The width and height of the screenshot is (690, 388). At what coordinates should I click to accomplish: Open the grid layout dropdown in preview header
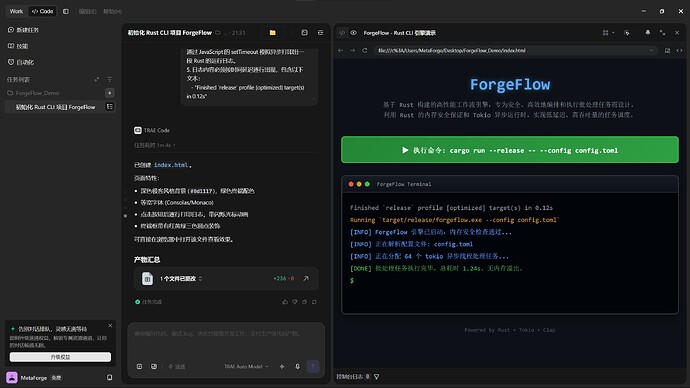click(x=608, y=33)
